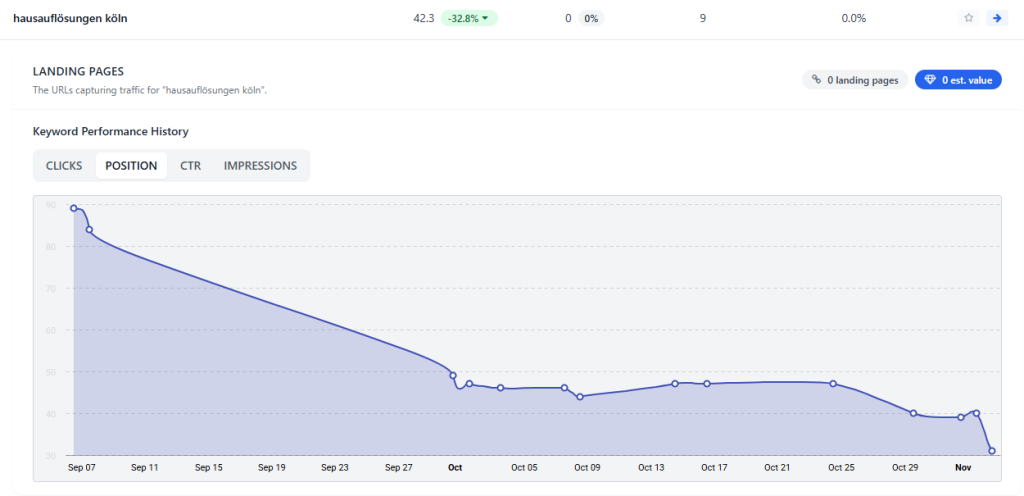The height and width of the screenshot is (496, 1024).
Task: Click the Keyword Performance History heading
Action: pyautogui.click(x=110, y=131)
